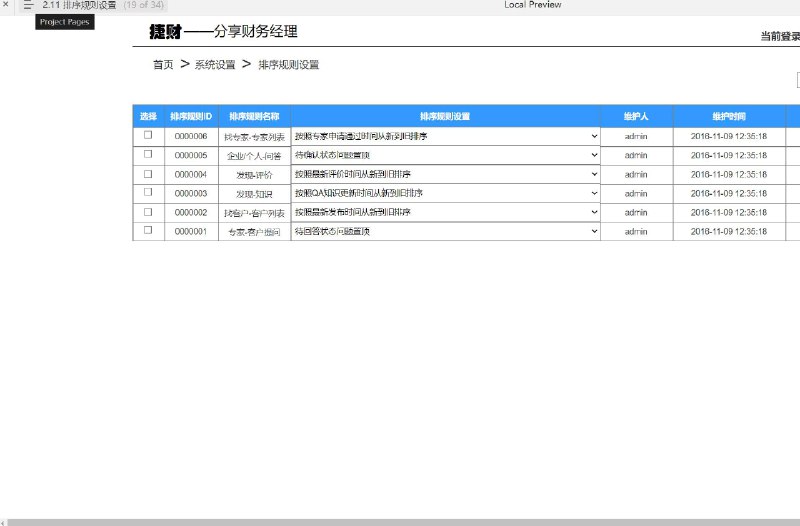The image size is (800, 526).
Task: Open dropdown 待确认状态问题置顶
Action: [445, 155]
